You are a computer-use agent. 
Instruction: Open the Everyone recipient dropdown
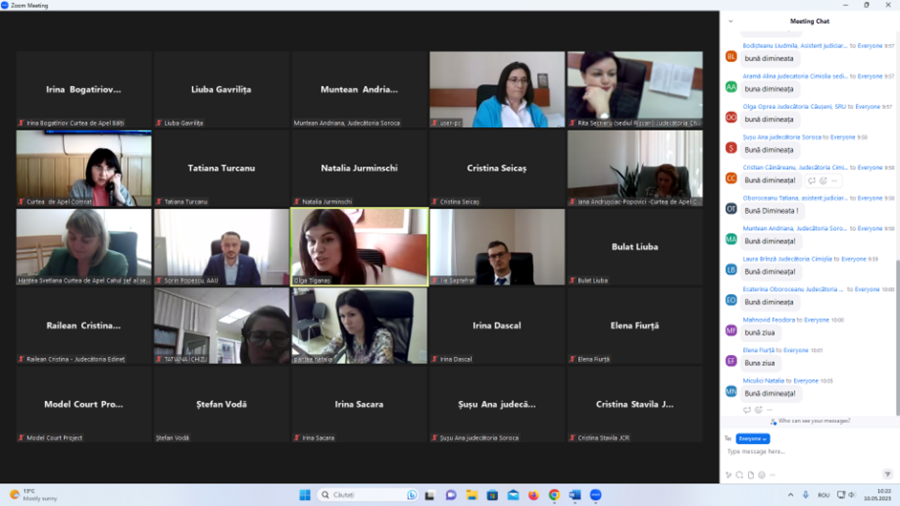point(753,439)
